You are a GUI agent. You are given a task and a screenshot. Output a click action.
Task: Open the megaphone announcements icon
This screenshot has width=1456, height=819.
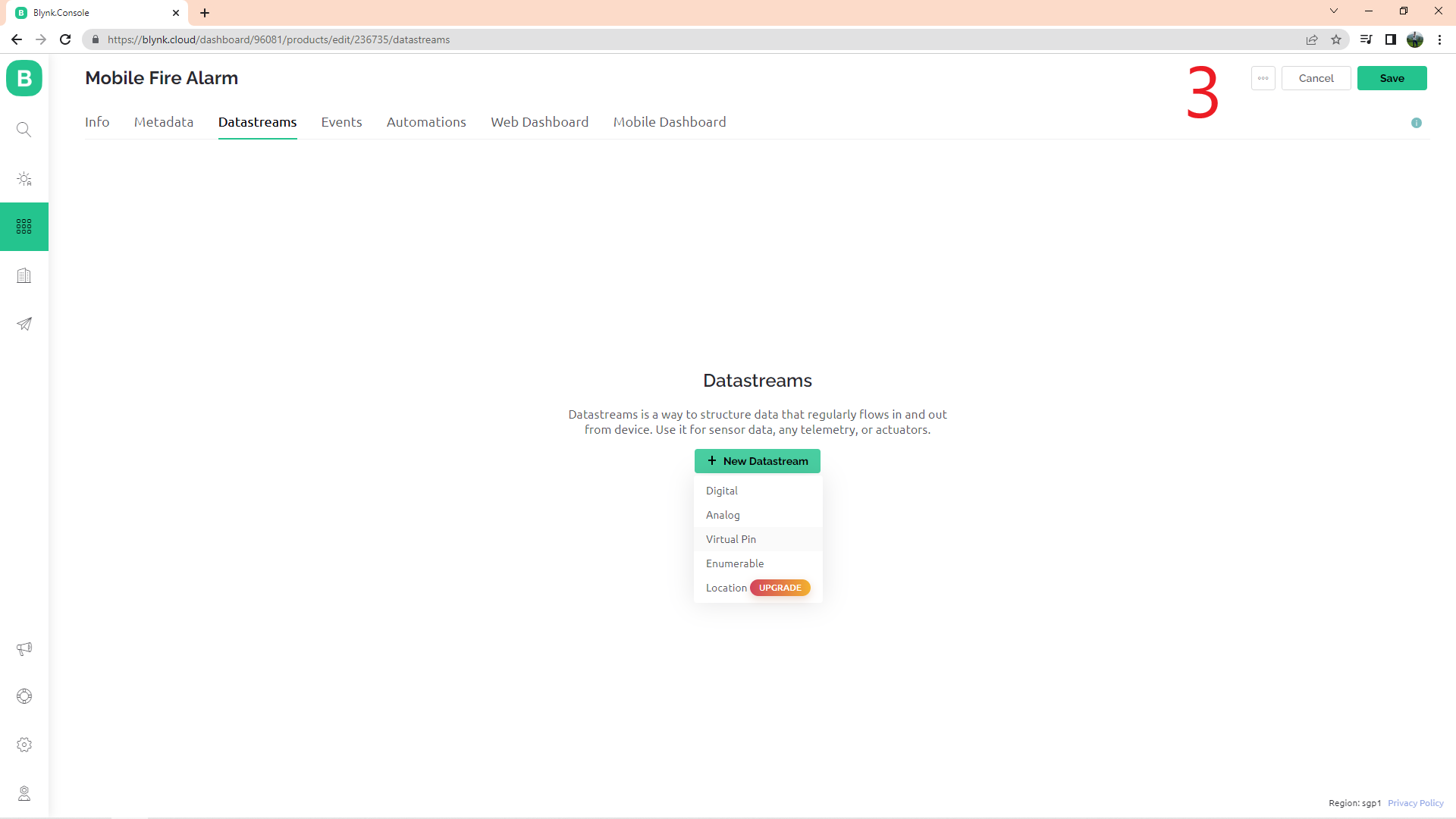[x=24, y=648]
